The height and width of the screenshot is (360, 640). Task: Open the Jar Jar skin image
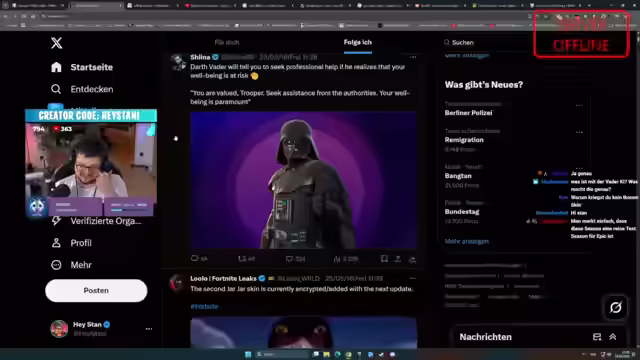coord(303,332)
